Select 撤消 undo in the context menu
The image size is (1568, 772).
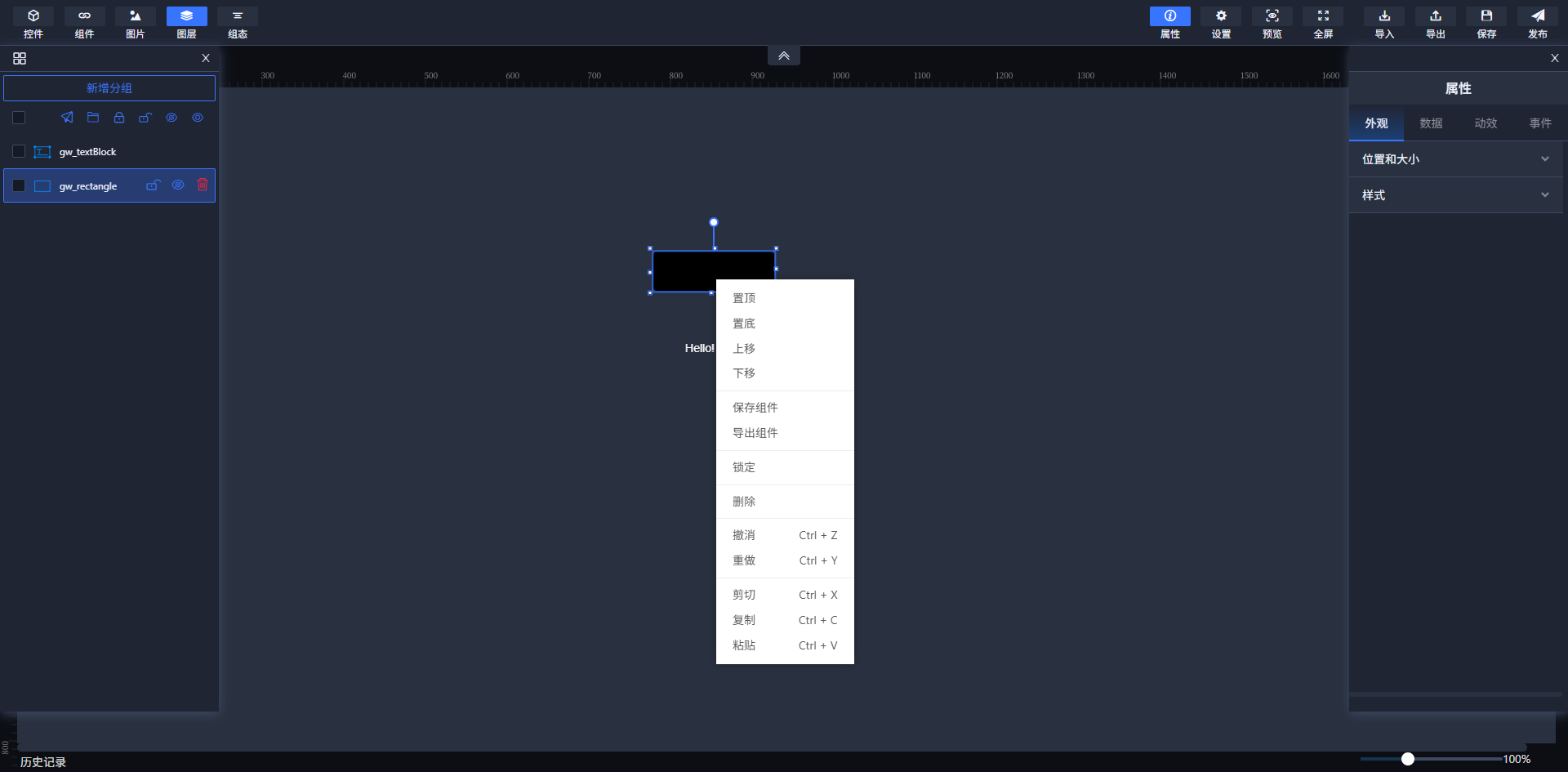[x=785, y=535]
